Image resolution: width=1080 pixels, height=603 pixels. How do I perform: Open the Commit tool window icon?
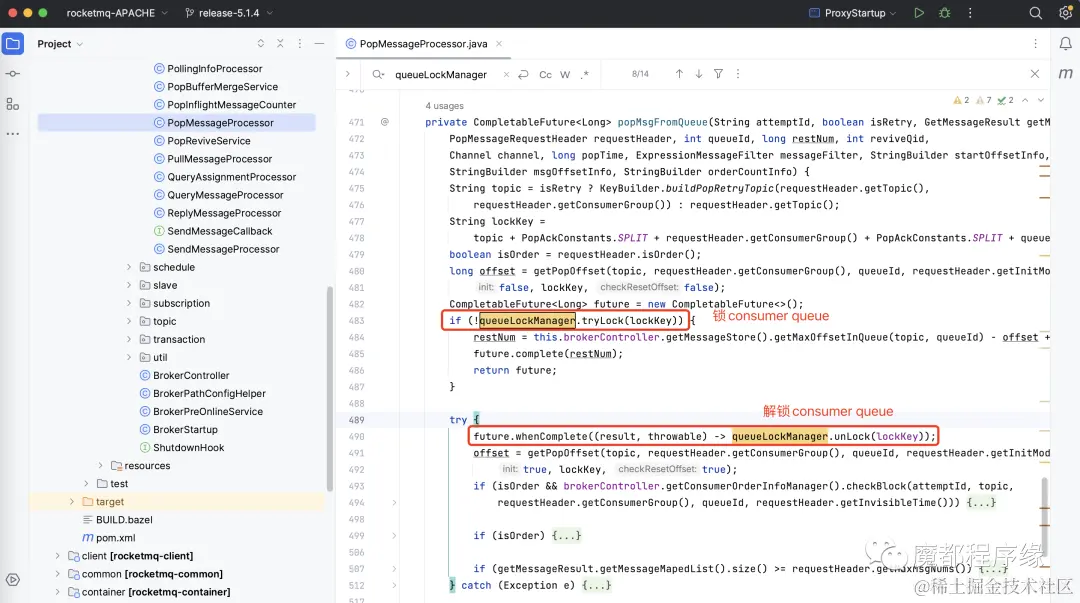point(13,74)
